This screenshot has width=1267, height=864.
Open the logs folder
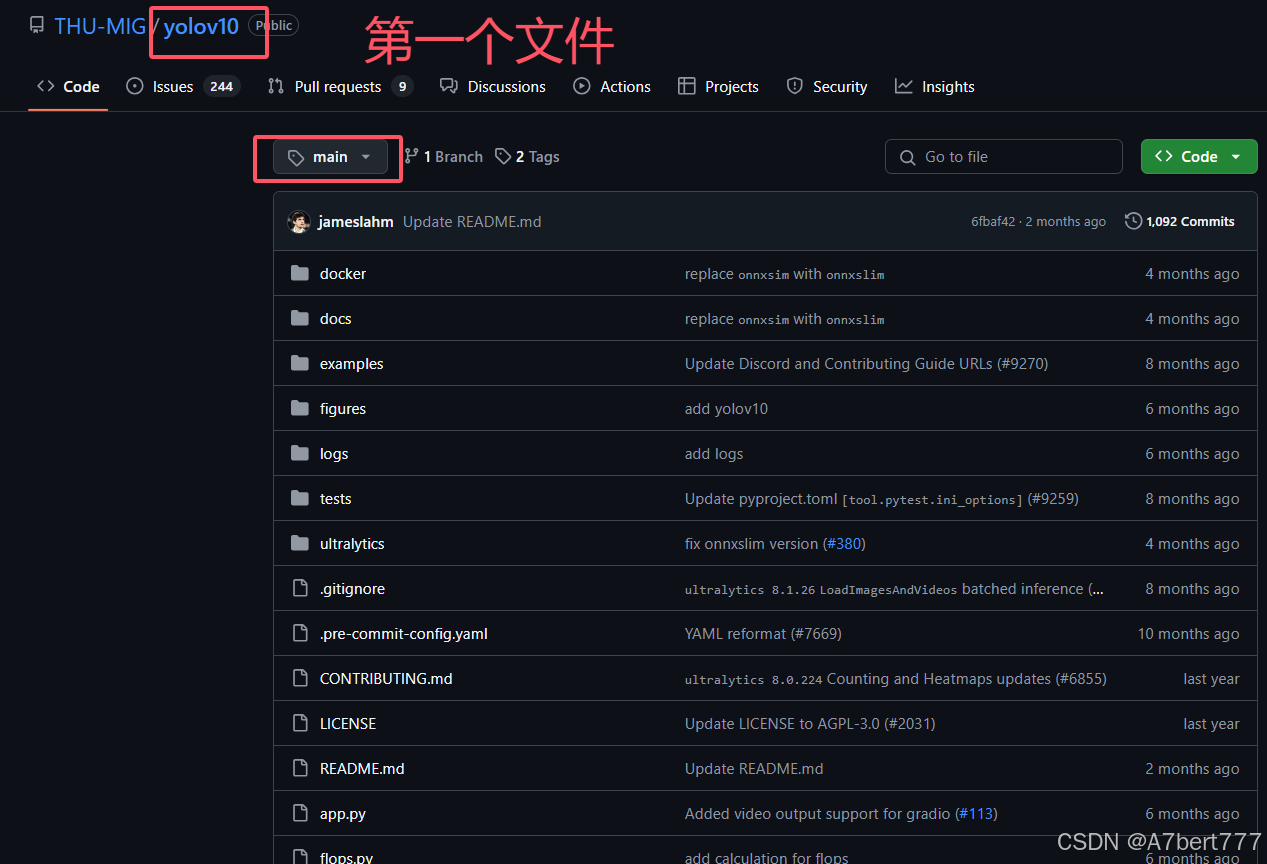click(x=334, y=454)
